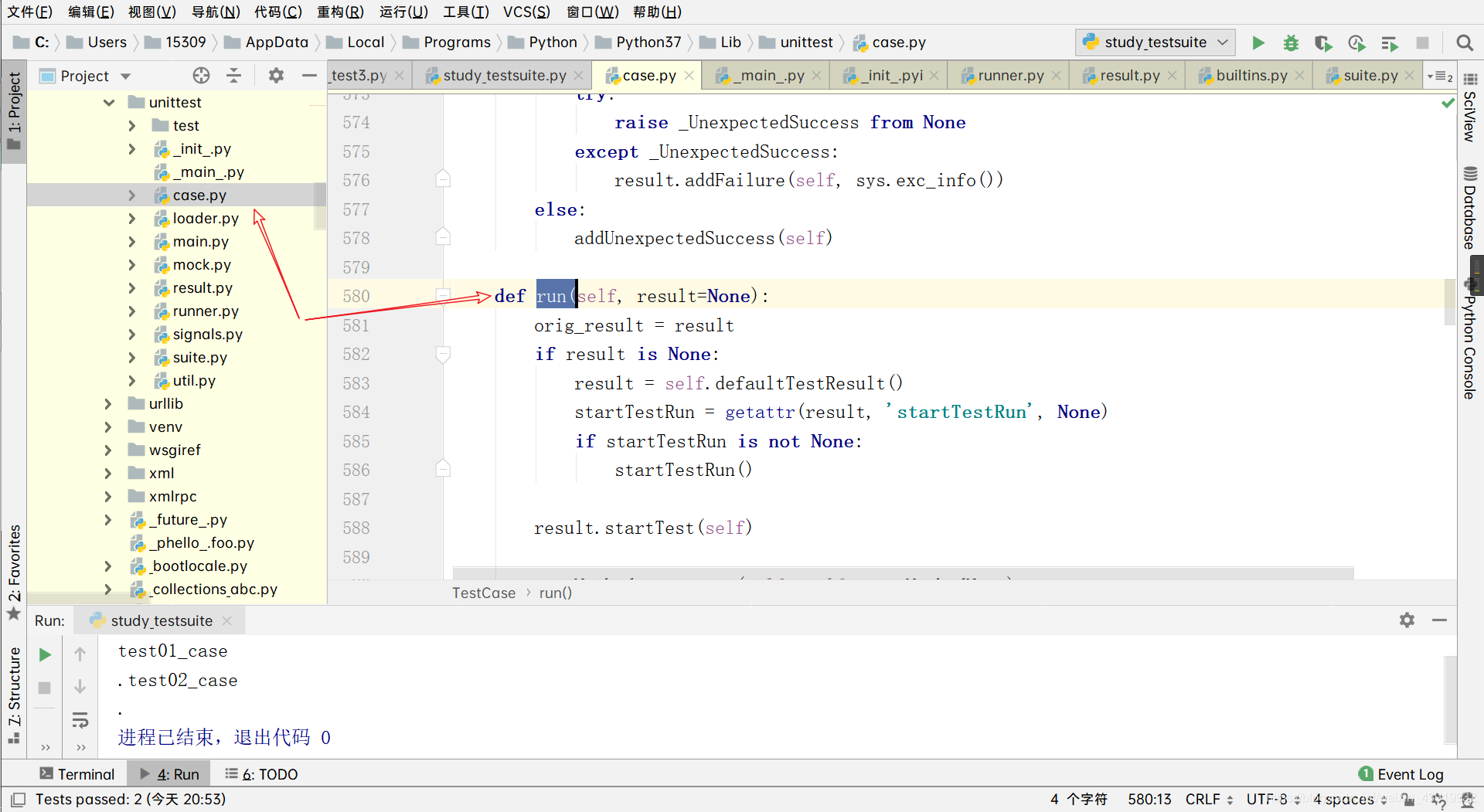Show hidden editor tabs list
Image resolution: width=1484 pixels, height=812 pixels.
tap(1441, 76)
